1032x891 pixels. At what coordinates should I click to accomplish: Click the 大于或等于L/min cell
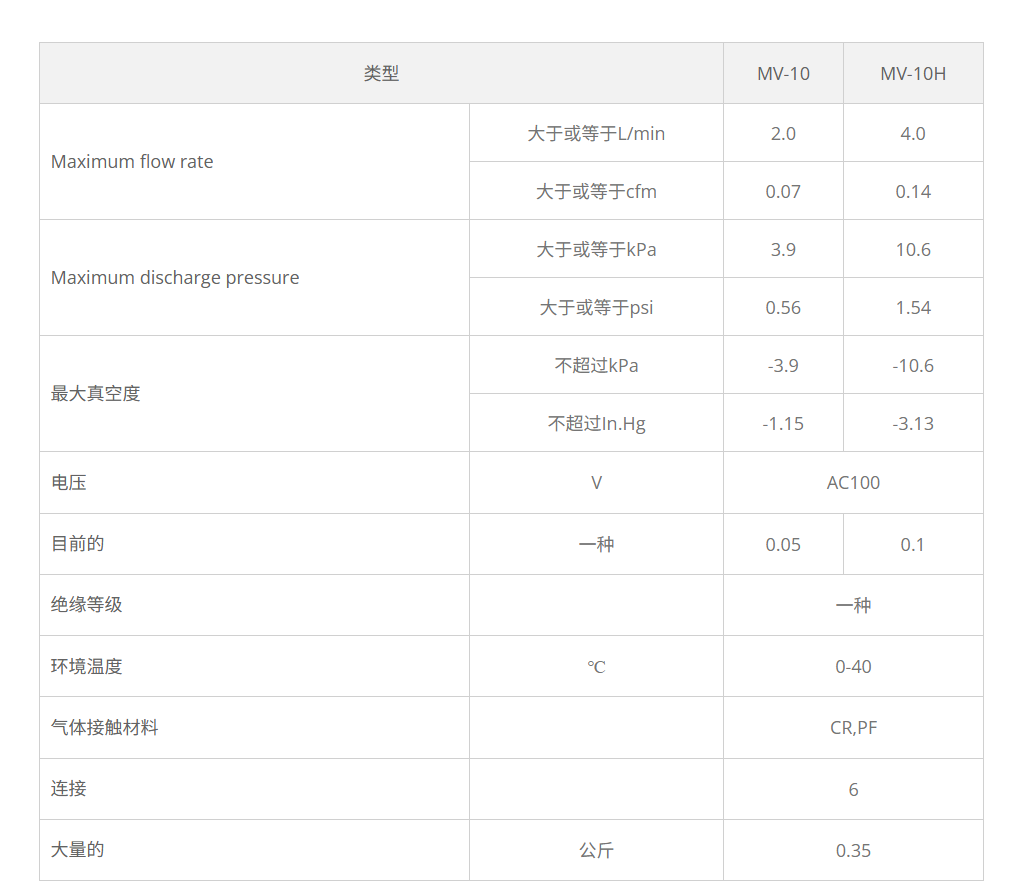click(596, 132)
